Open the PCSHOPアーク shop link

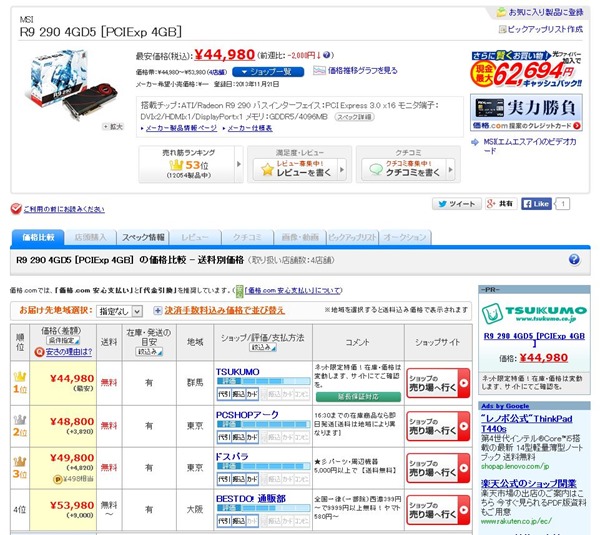point(247,415)
